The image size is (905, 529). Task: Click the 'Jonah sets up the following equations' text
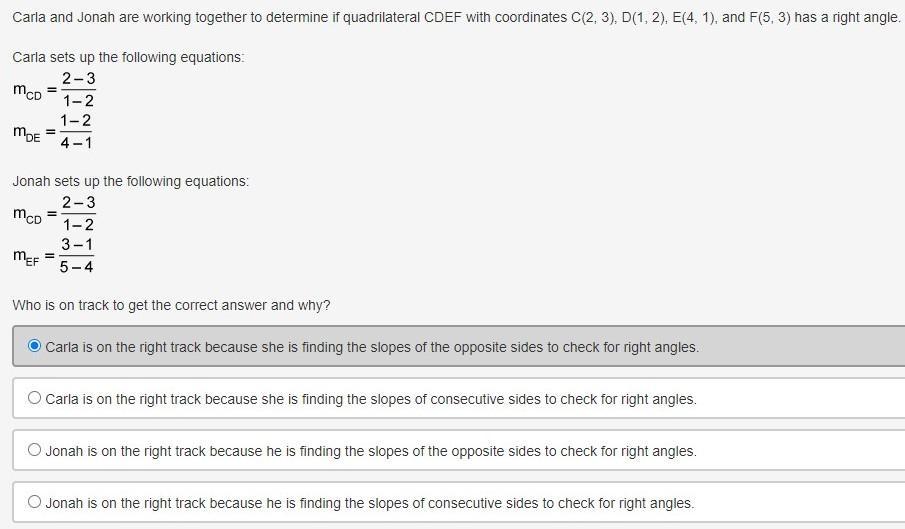pyautogui.click(x=130, y=181)
